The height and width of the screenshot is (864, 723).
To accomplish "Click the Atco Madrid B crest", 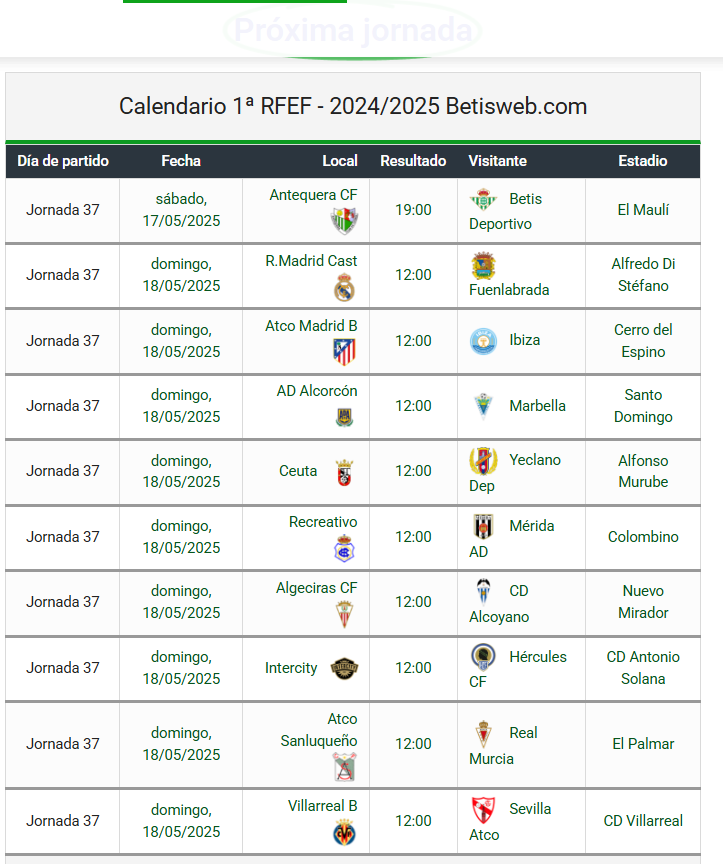I will (344, 352).
